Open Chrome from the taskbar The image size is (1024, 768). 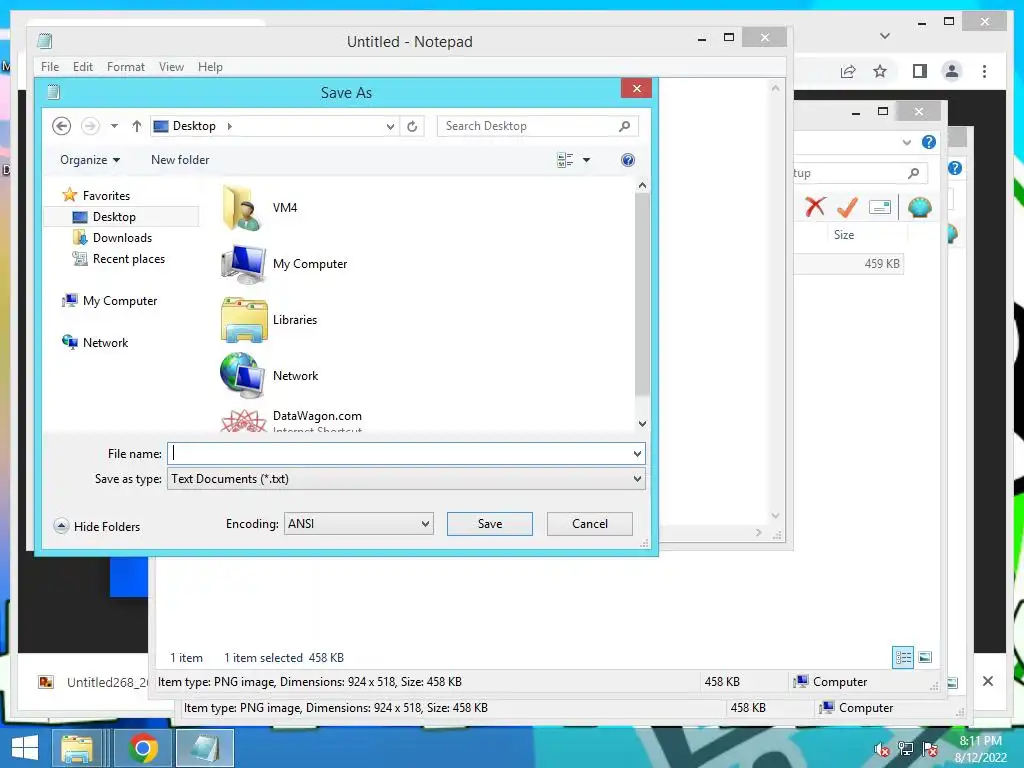point(143,748)
